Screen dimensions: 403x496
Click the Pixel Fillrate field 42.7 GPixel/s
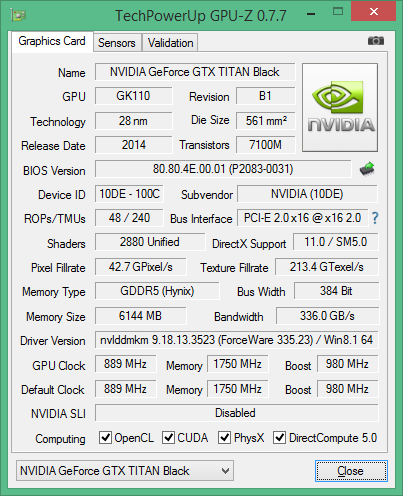click(141, 267)
